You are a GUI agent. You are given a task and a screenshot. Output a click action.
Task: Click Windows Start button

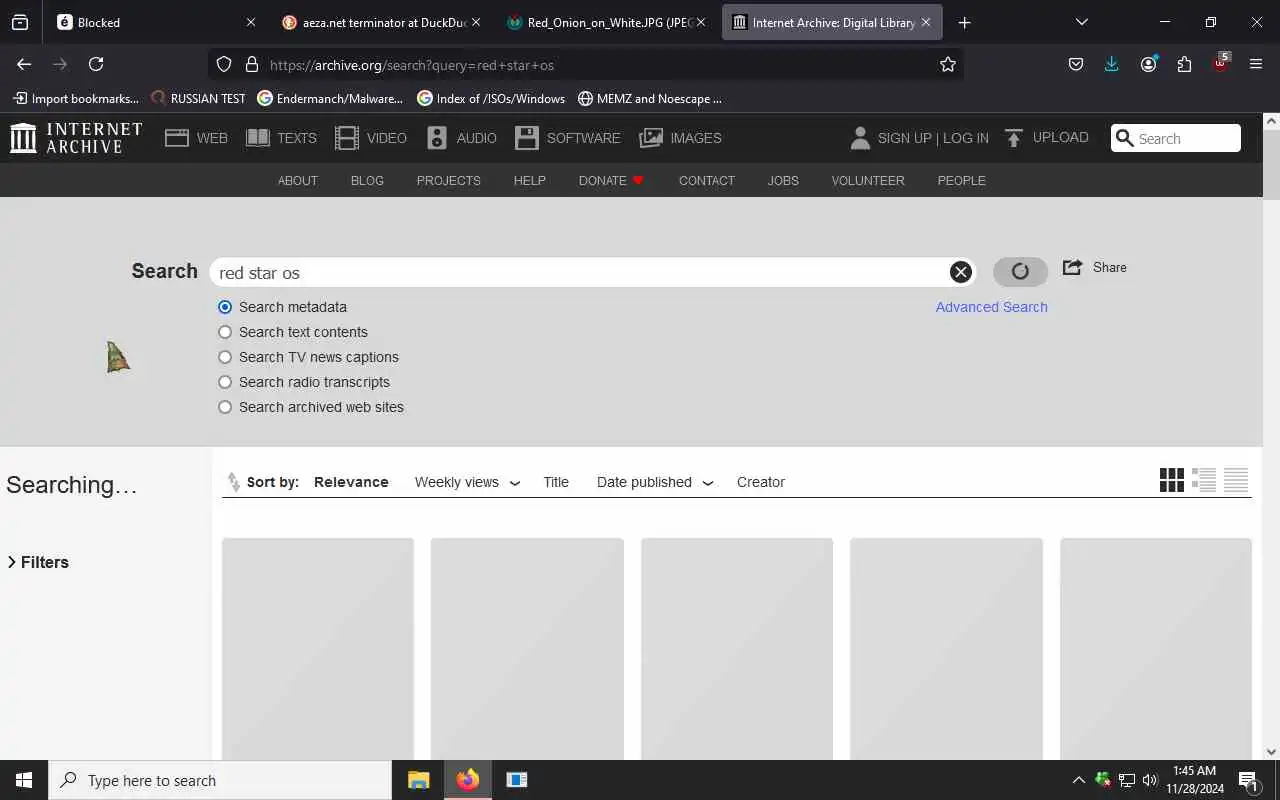tap(24, 780)
